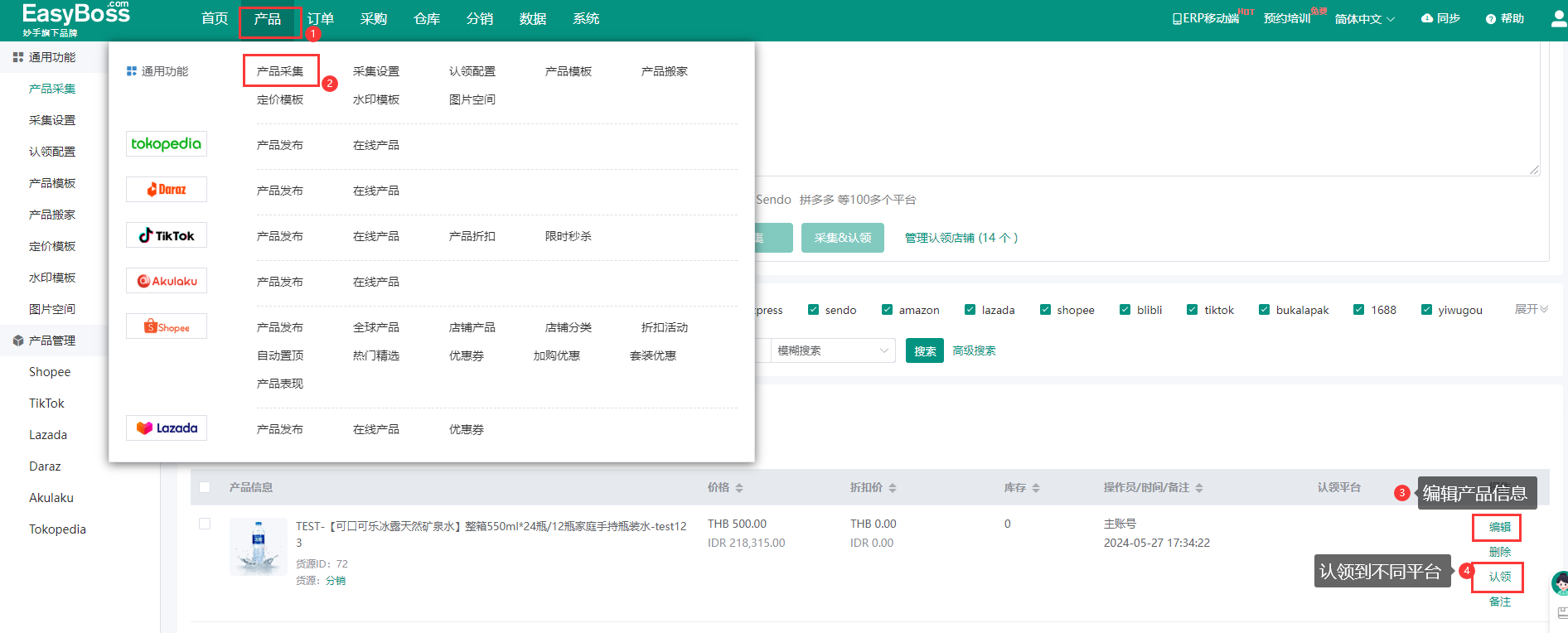Open the 仓库 top menu
This screenshot has height=633, width=1568.
[x=427, y=18]
